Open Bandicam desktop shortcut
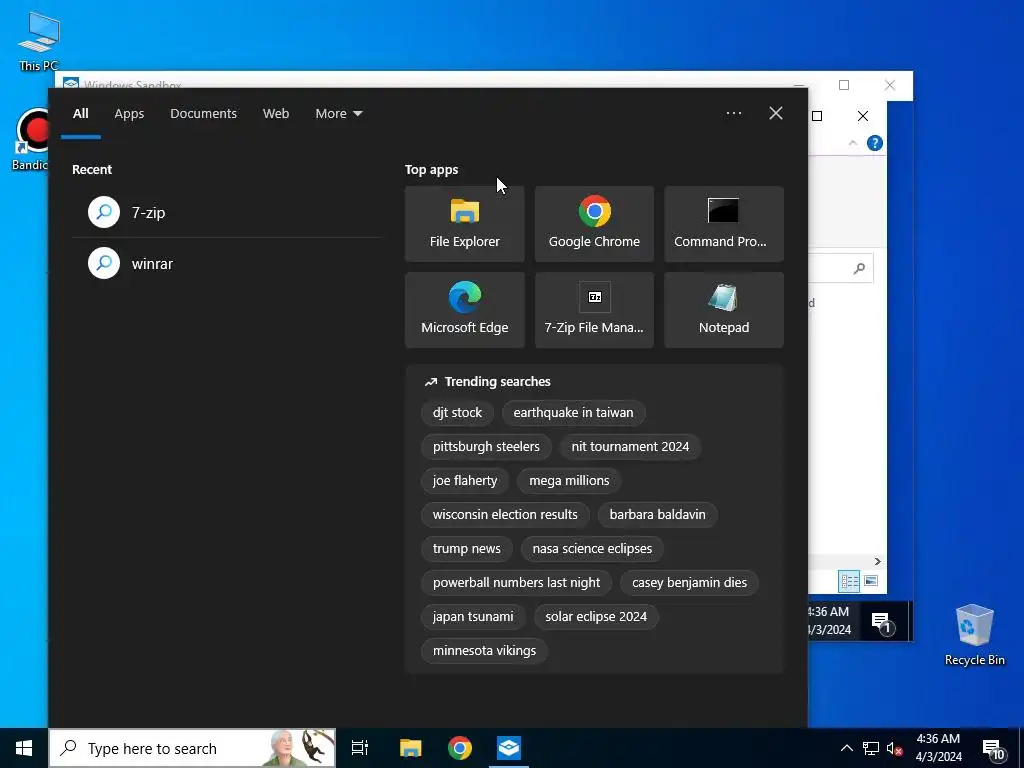The image size is (1024, 768). click(x=30, y=140)
